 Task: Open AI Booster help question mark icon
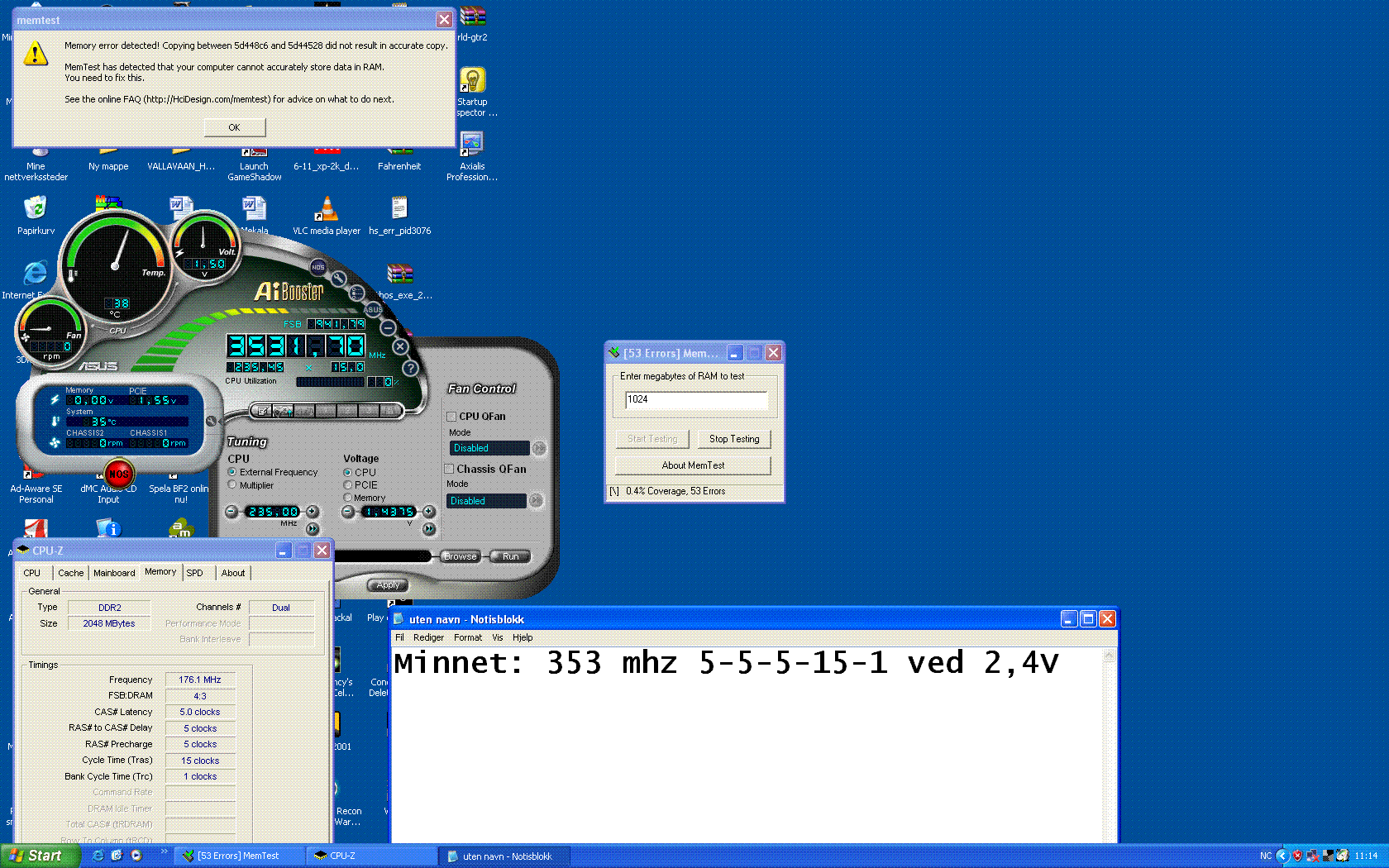[x=410, y=367]
